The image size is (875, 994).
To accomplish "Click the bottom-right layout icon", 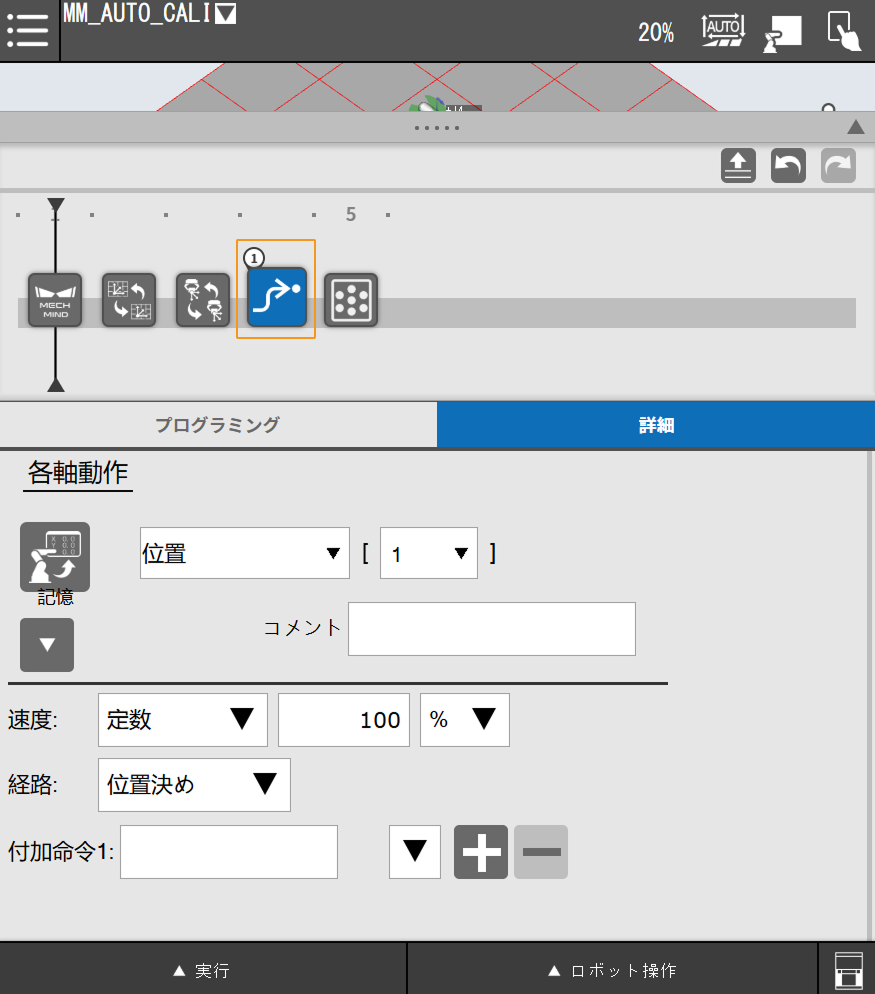I will (x=848, y=970).
